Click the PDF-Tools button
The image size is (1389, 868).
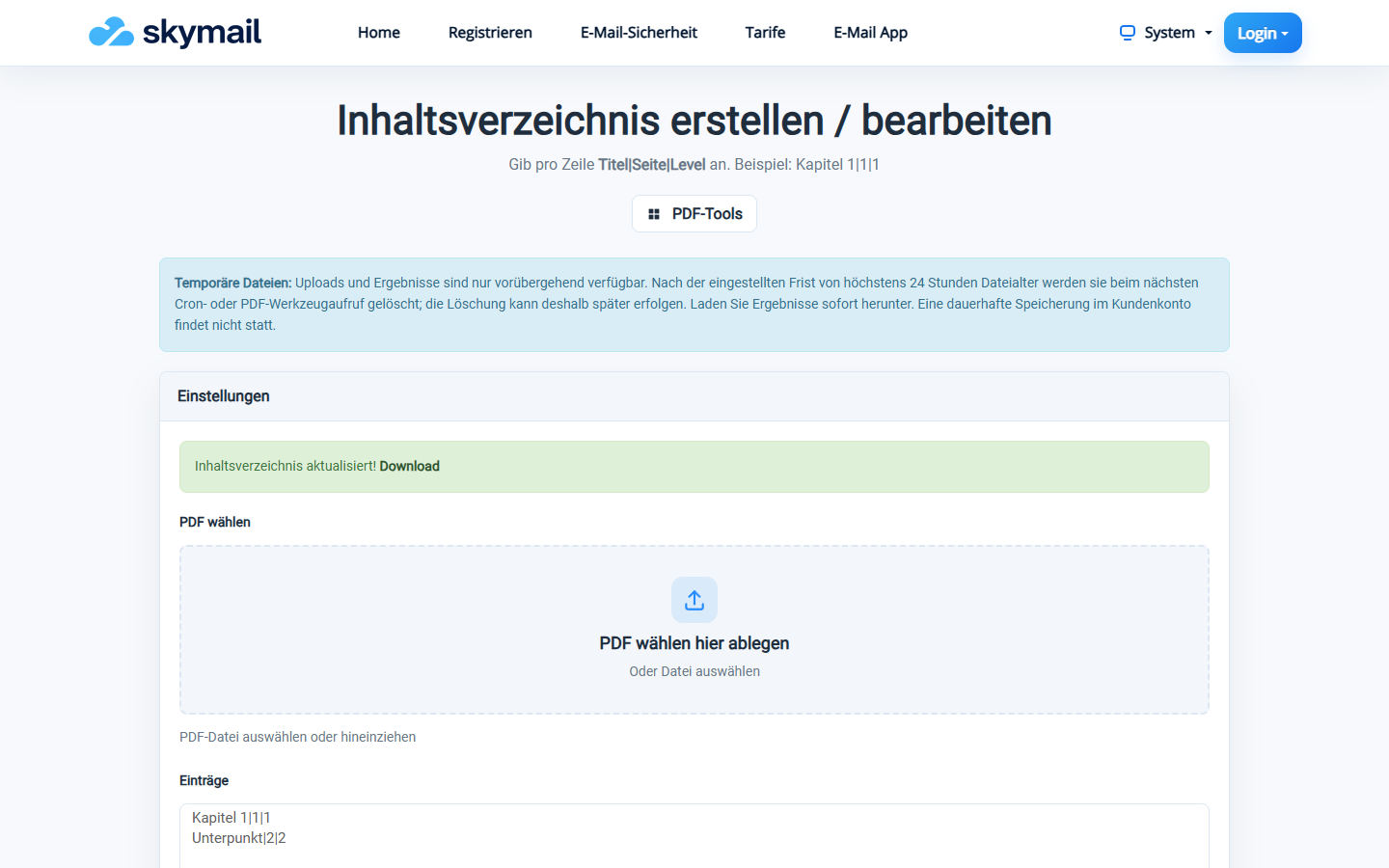pyautogui.click(x=694, y=214)
